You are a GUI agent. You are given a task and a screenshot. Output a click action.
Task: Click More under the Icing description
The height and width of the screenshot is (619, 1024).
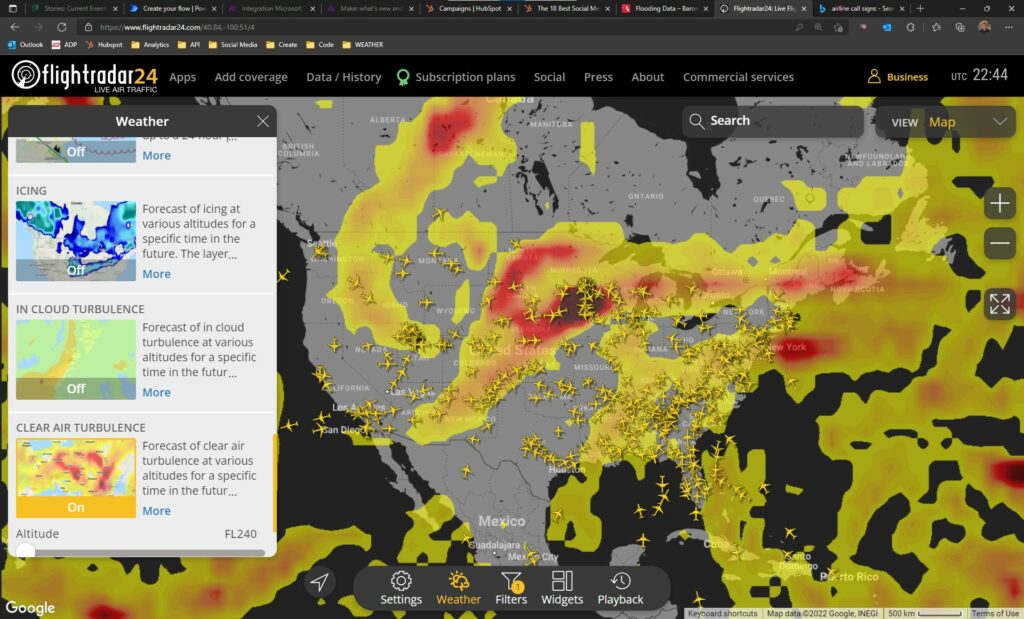pos(156,273)
